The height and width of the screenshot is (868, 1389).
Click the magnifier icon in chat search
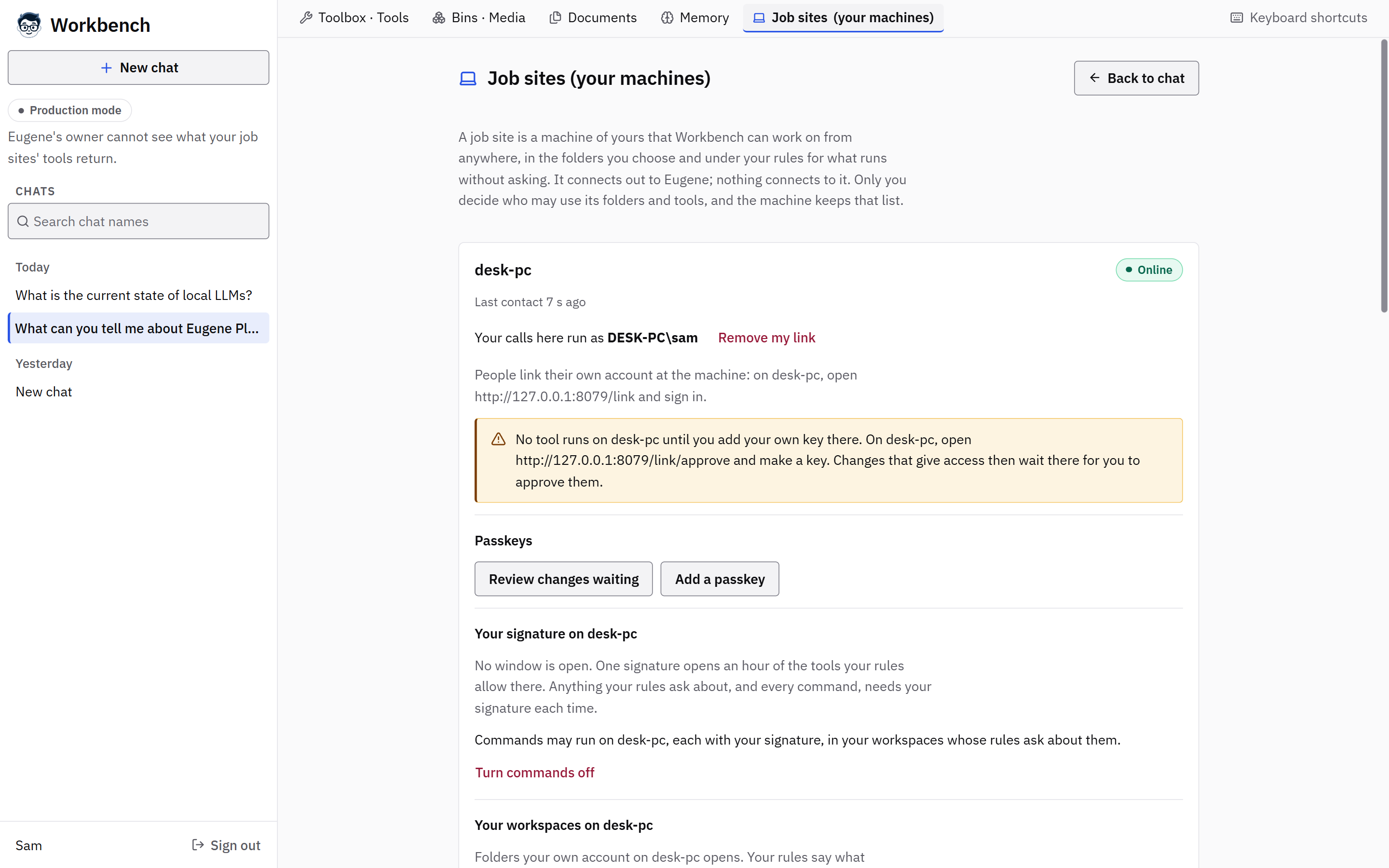[x=23, y=221]
